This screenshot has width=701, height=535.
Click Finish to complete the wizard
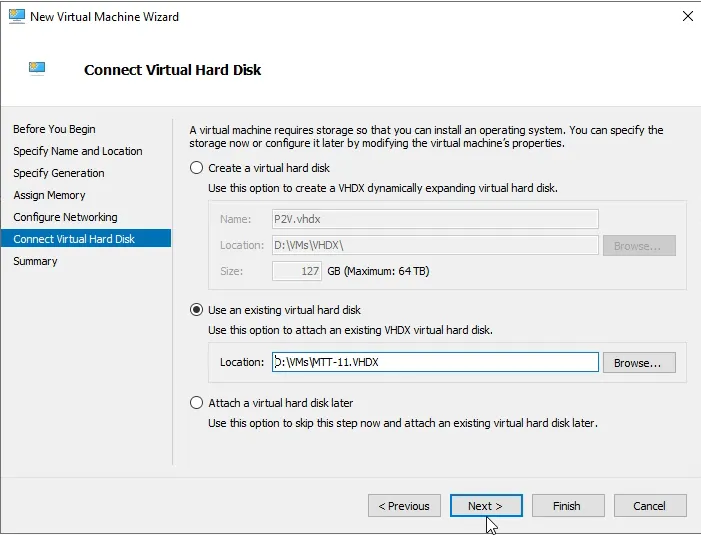(567, 506)
